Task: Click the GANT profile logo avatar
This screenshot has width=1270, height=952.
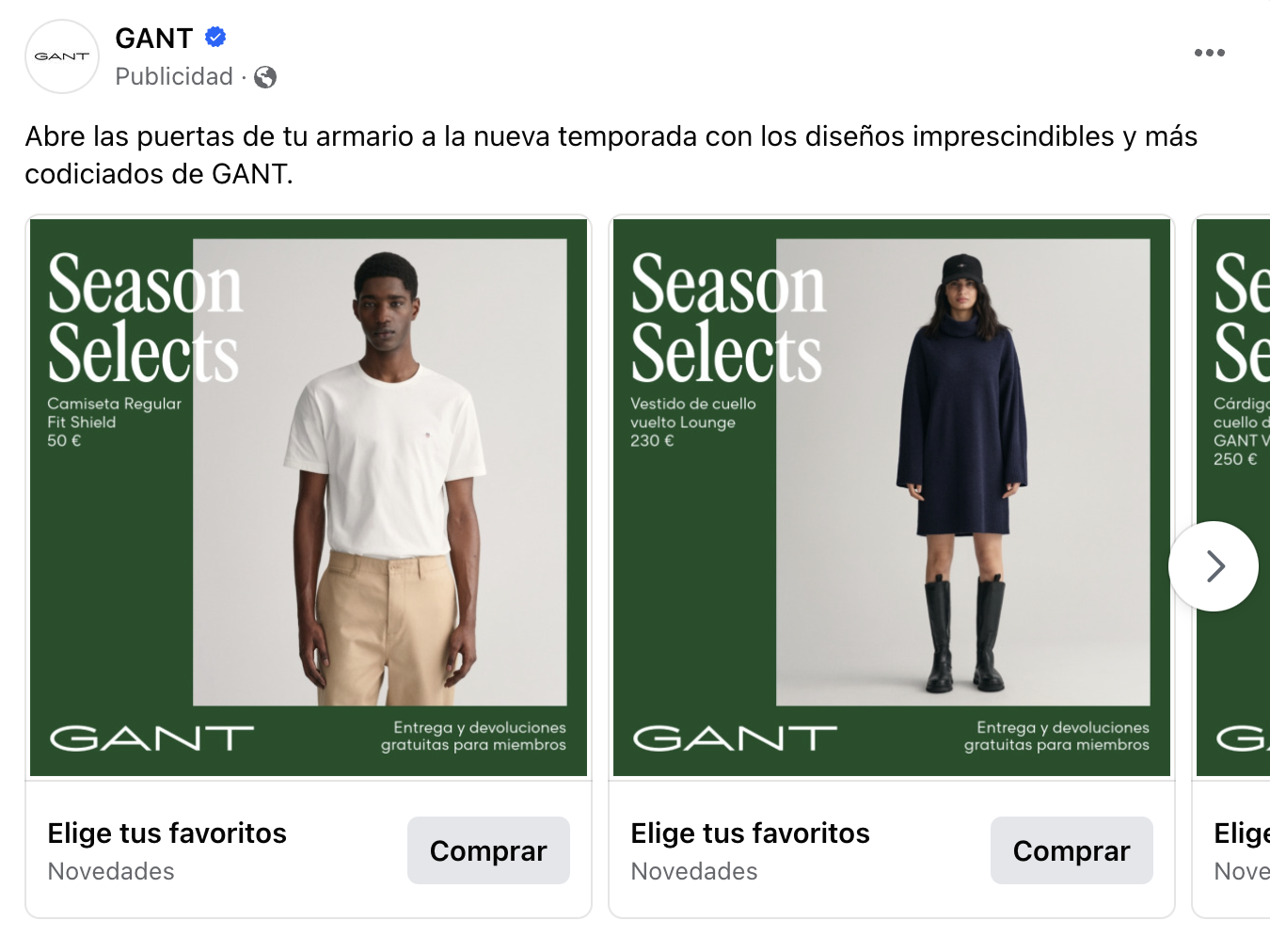Action: 62,56
